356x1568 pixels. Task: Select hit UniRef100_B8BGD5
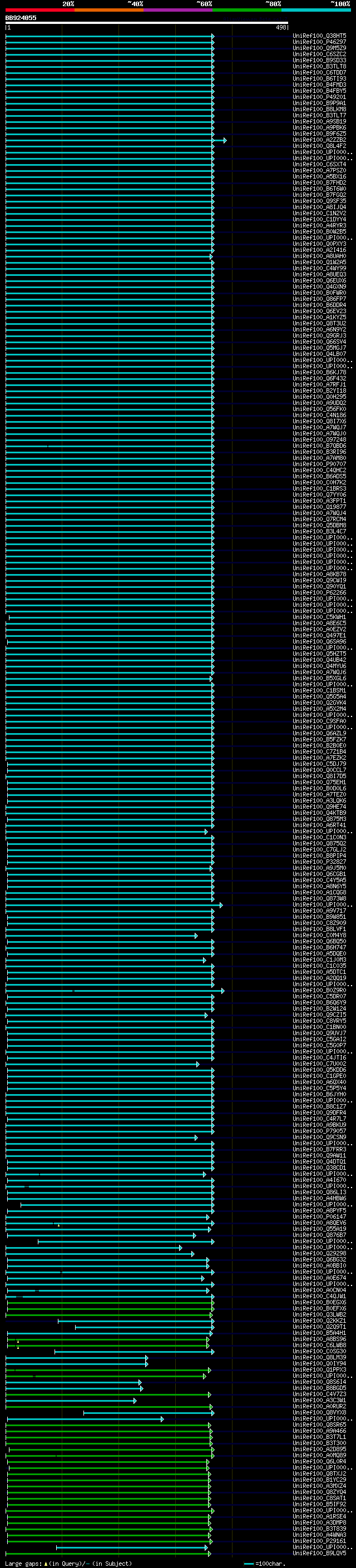click(319, 1388)
